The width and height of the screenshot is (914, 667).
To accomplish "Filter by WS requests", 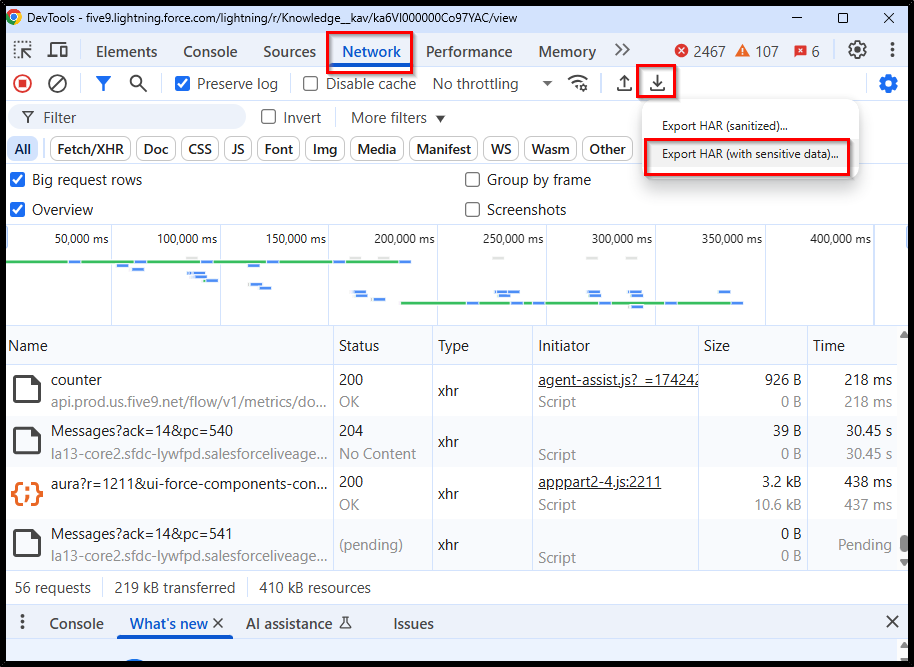I will [x=501, y=149].
